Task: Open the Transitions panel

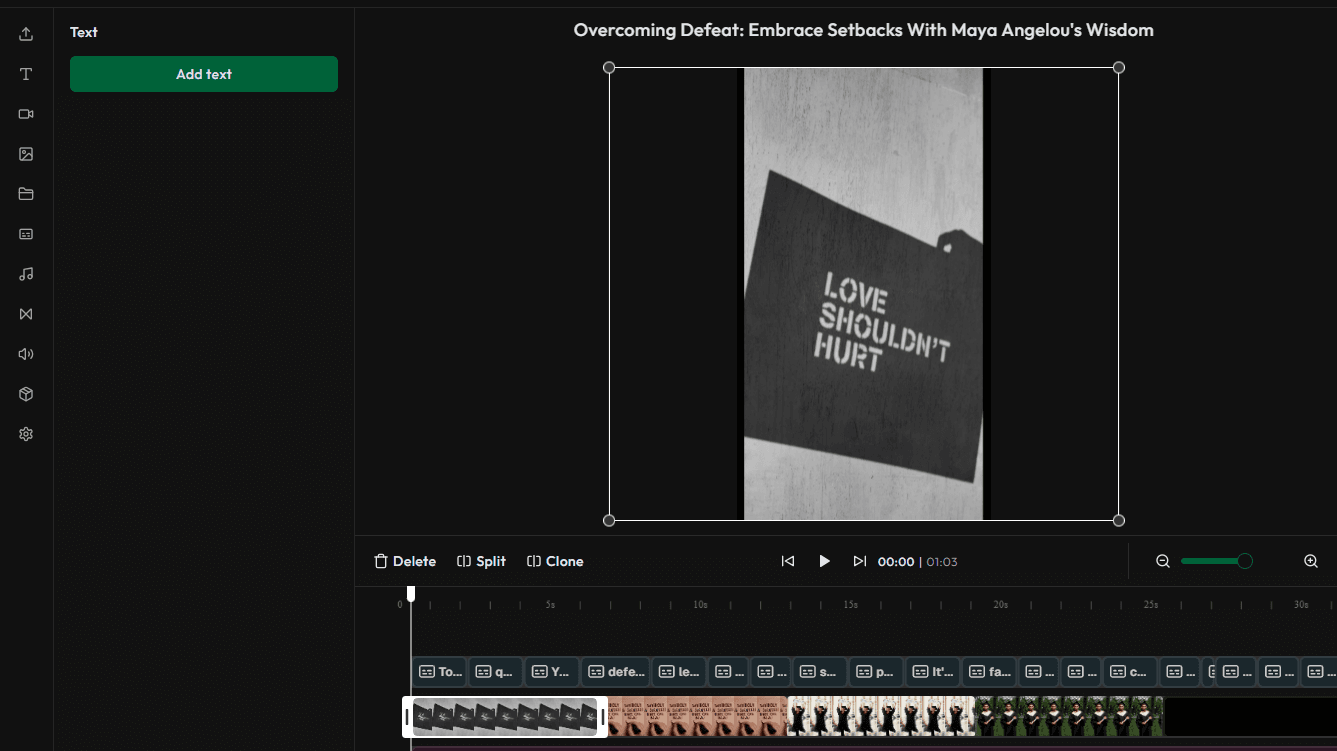Action: tap(25, 313)
